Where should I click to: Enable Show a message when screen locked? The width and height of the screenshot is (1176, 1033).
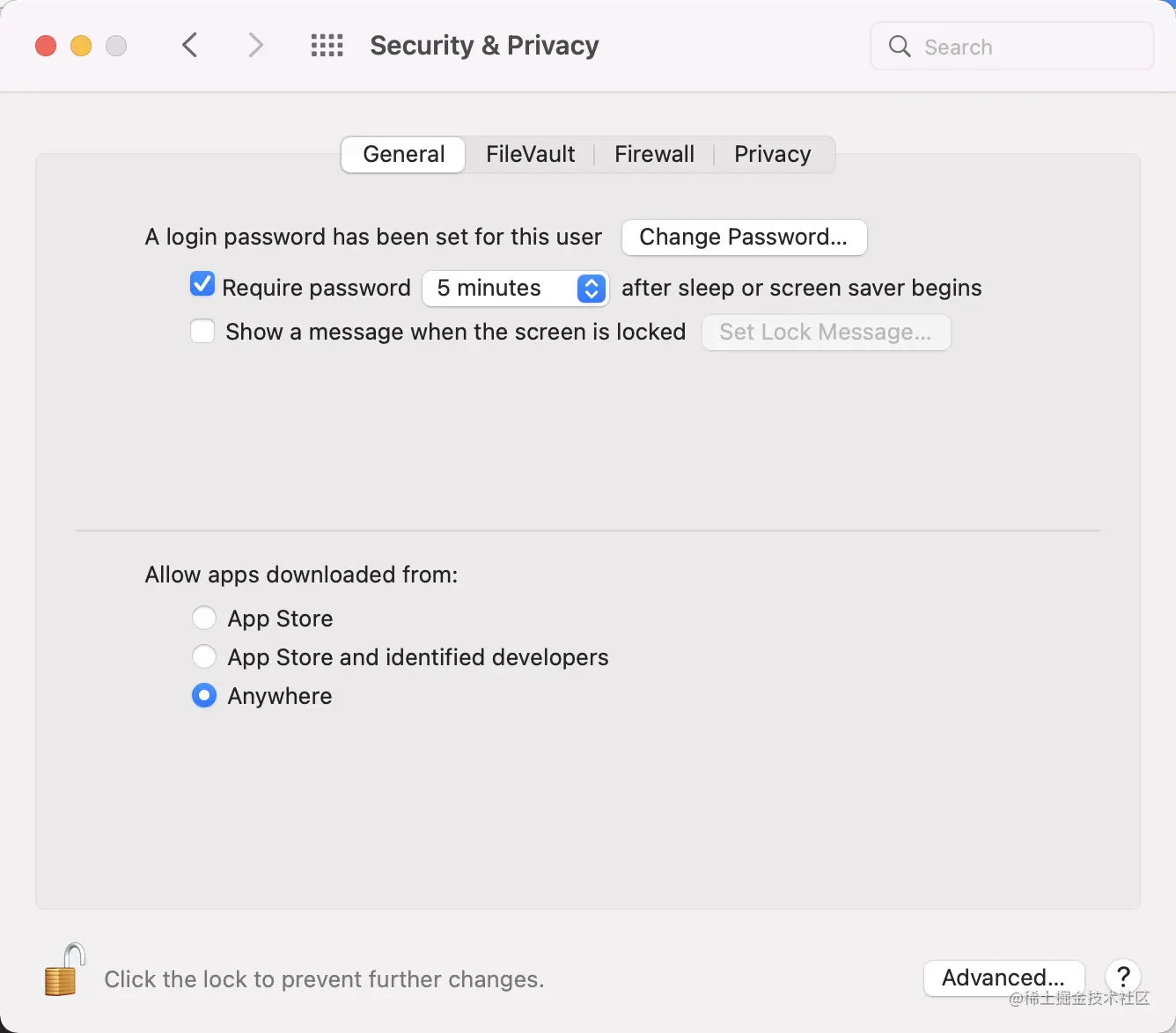[202, 332]
